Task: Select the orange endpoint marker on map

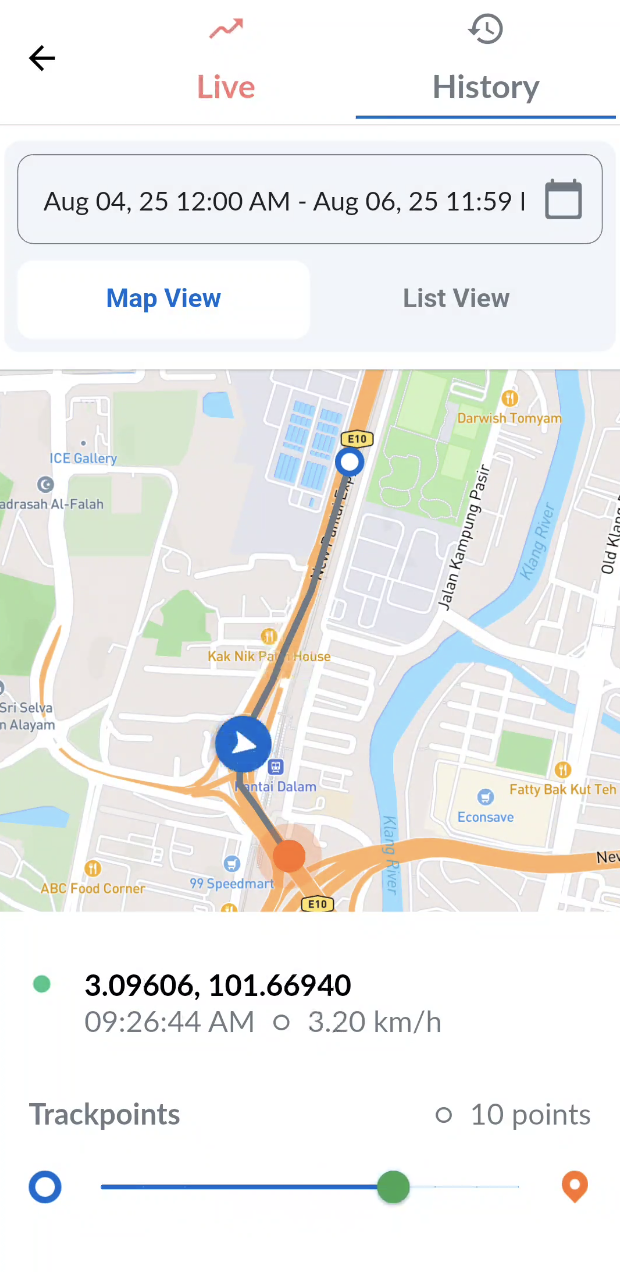Action: 289,855
